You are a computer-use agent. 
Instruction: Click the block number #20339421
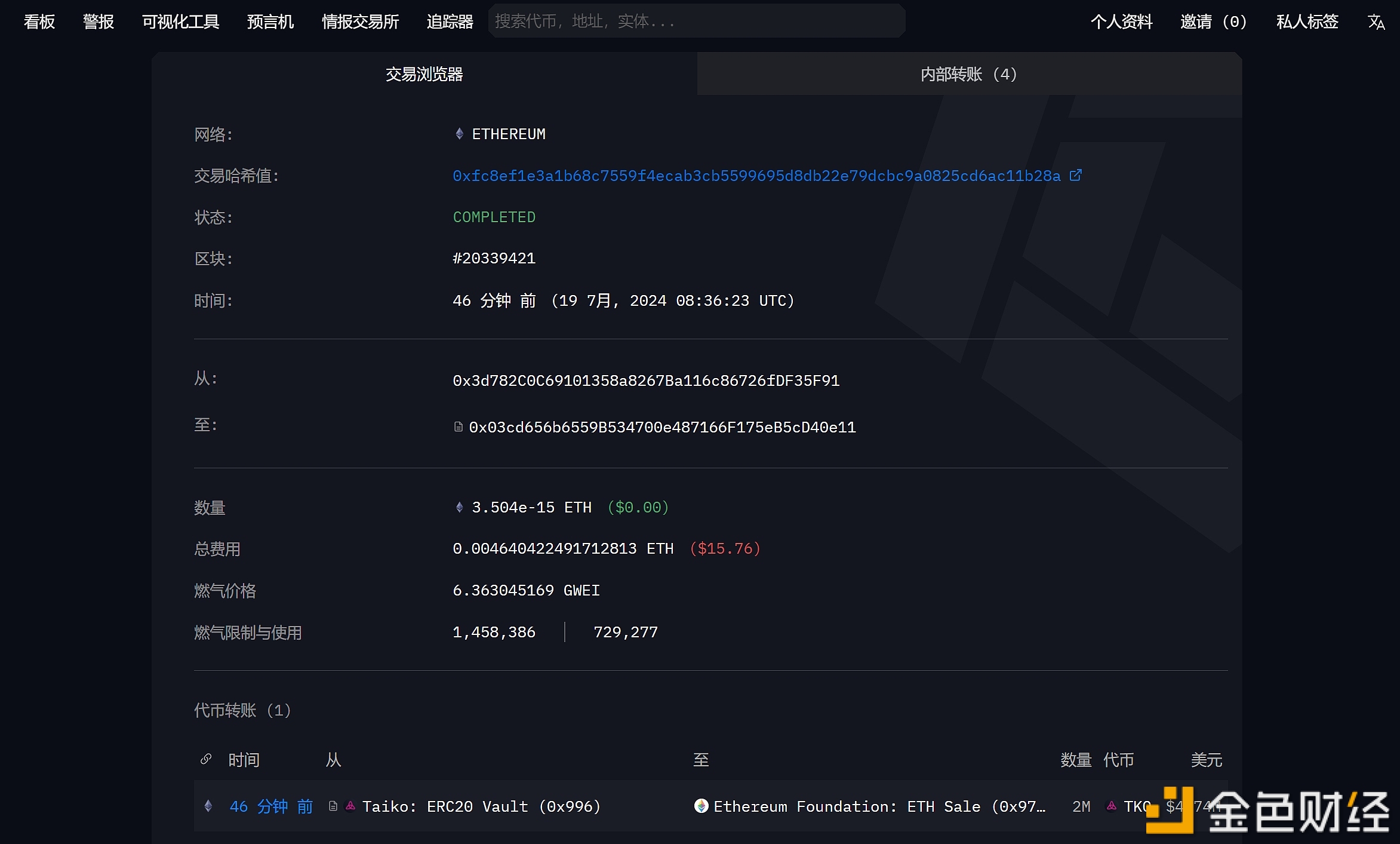pyautogui.click(x=494, y=258)
